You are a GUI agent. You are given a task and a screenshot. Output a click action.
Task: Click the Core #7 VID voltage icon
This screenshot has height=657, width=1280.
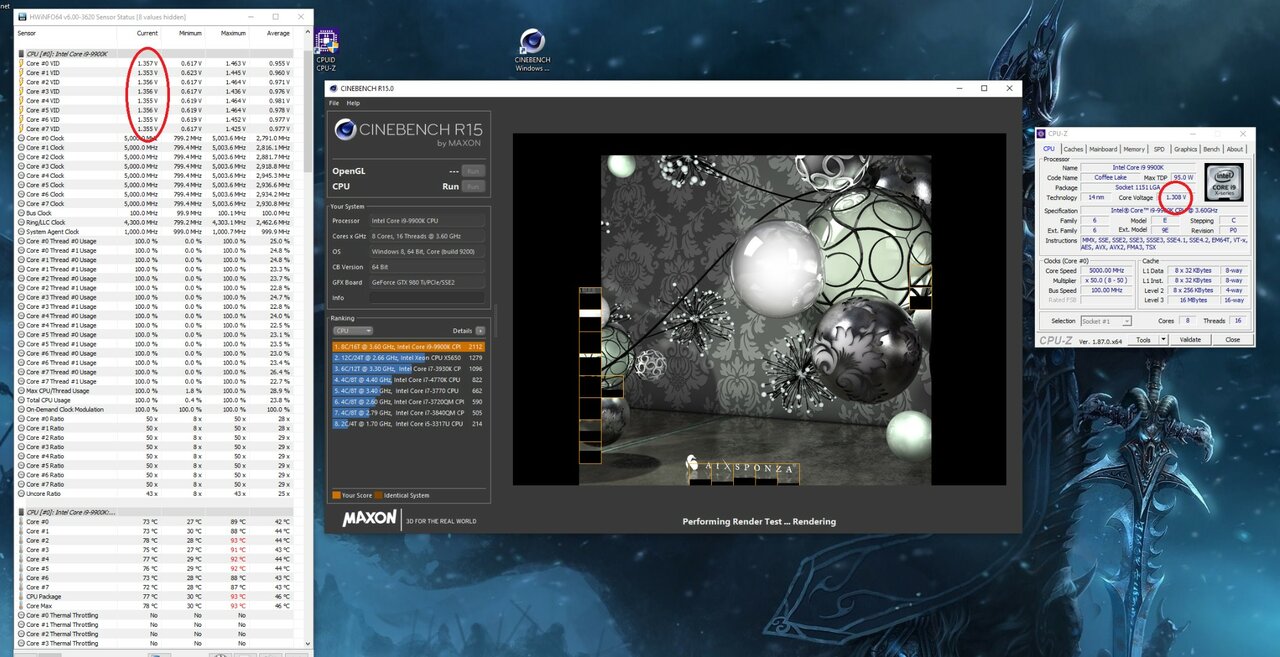click(x=20, y=129)
